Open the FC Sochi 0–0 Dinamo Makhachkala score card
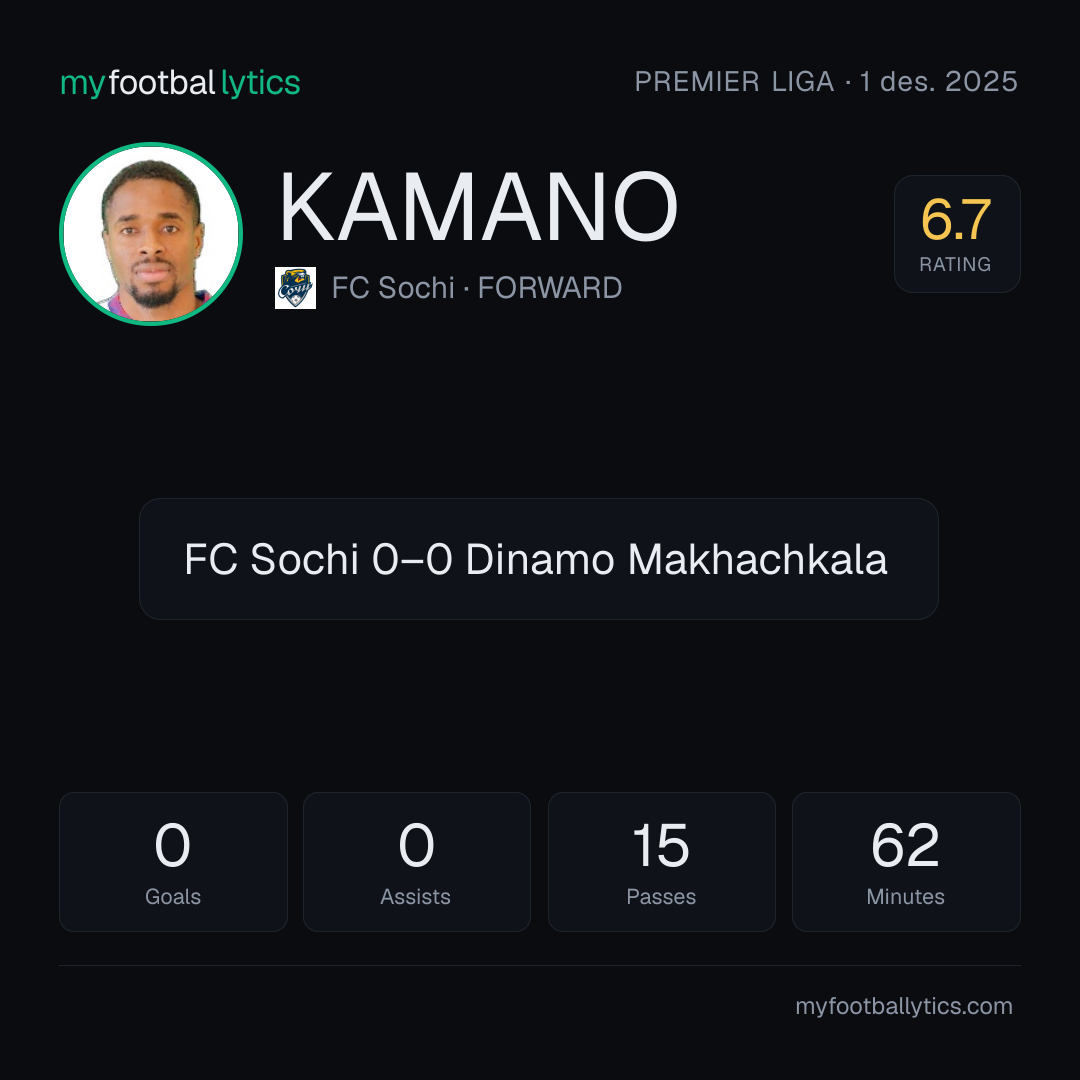This screenshot has width=1080, height=1080. [539, 559]
